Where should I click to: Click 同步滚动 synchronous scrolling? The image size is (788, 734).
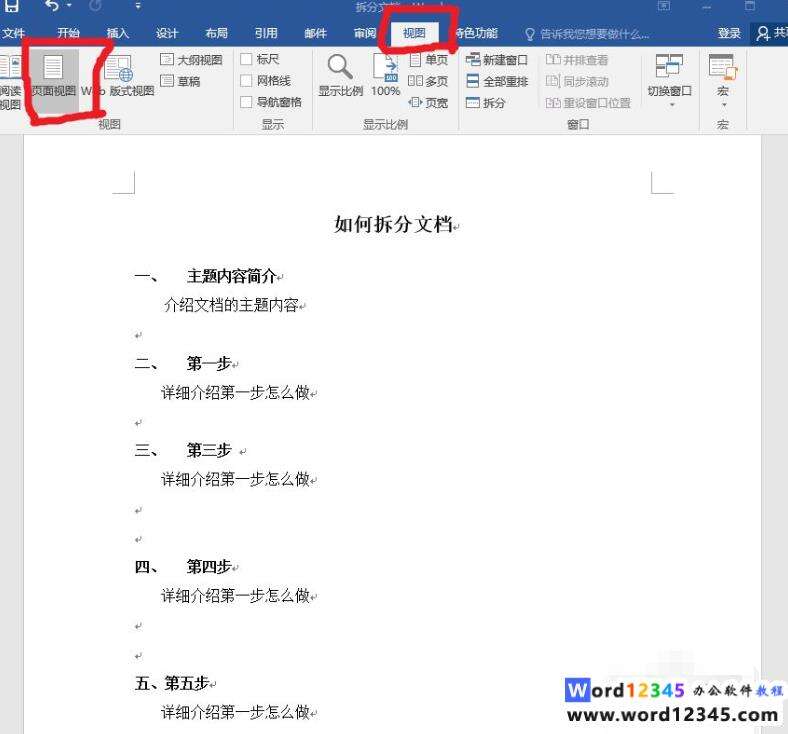click(x=577, y=81)
